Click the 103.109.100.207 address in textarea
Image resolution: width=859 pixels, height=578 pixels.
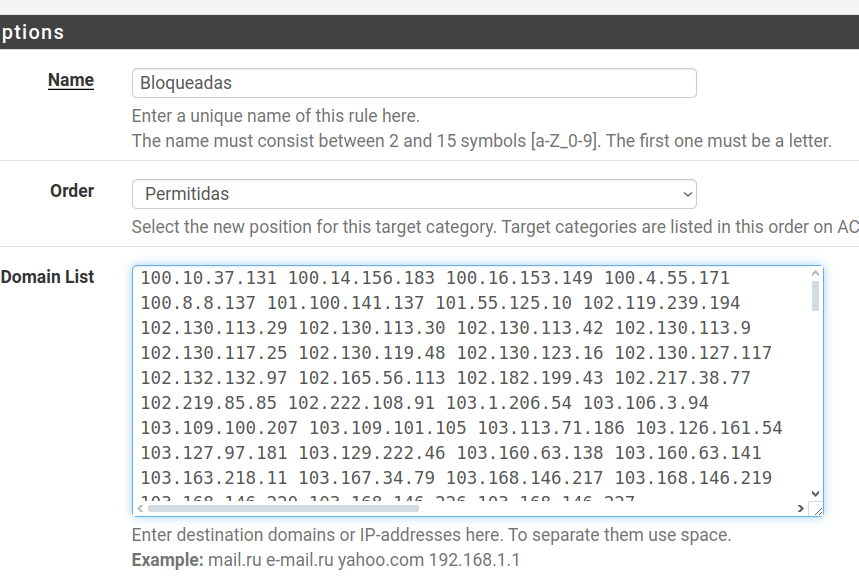tap(218, 428)
